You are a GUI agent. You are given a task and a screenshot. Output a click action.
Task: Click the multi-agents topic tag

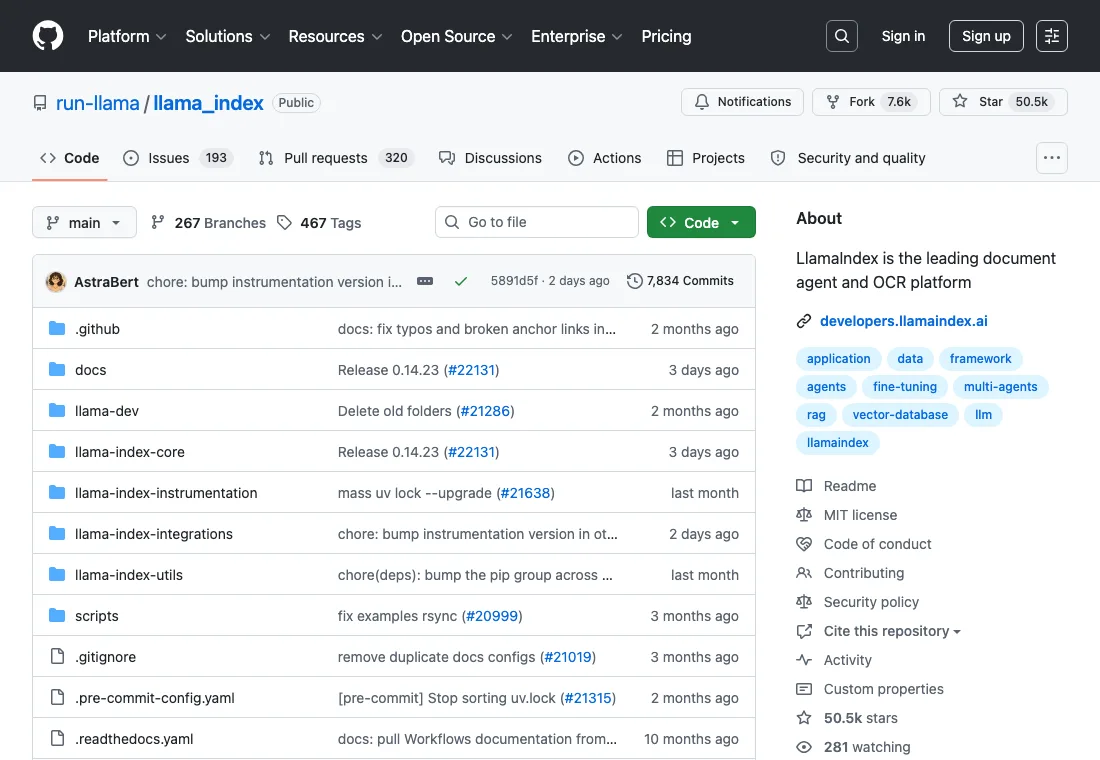[x=1000, y=387]
